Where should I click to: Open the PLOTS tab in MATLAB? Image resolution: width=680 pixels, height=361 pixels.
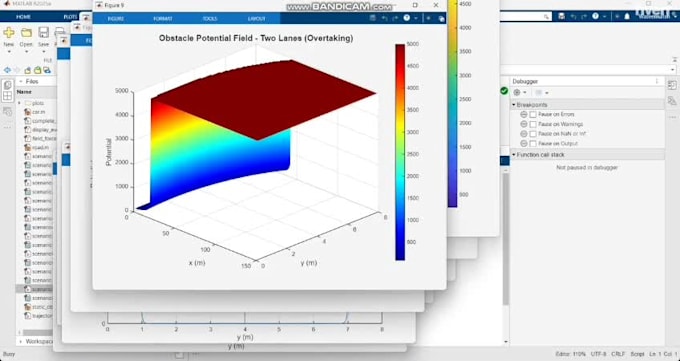pos(70,17)
